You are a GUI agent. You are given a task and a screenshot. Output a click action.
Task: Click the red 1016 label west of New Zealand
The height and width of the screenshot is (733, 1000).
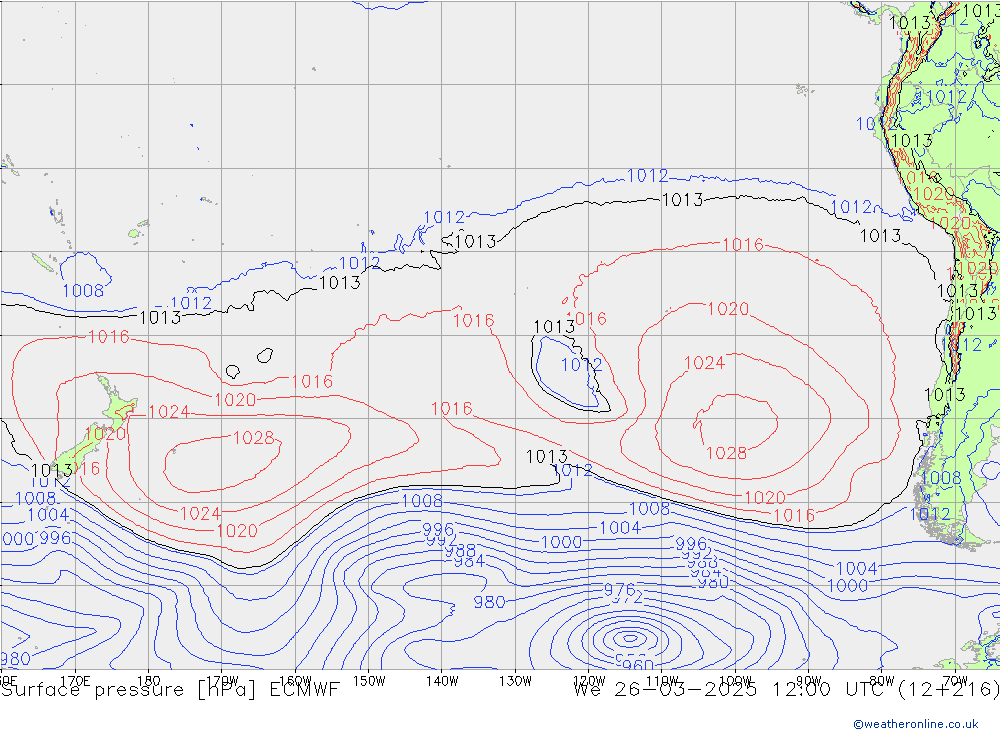click(108, 336)
